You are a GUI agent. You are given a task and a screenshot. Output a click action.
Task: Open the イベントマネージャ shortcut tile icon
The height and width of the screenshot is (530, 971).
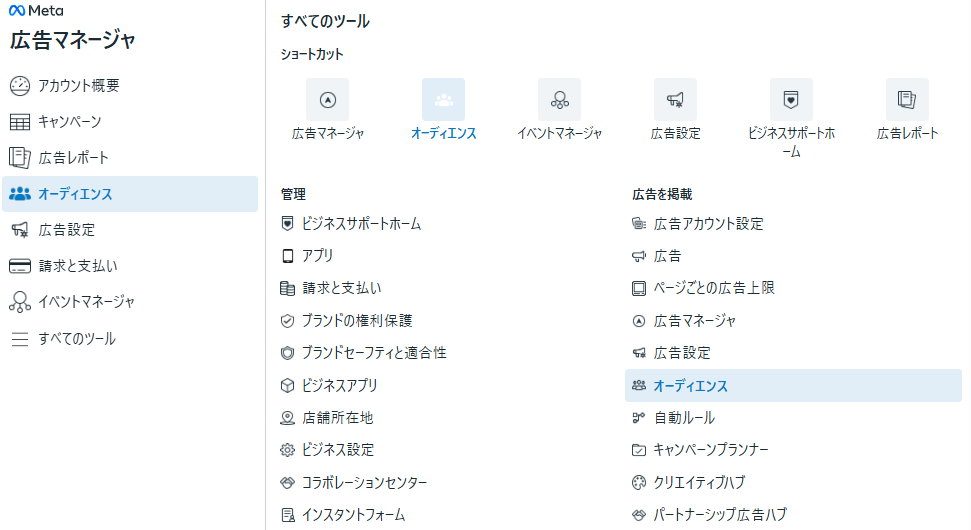[x=559, y=100]
